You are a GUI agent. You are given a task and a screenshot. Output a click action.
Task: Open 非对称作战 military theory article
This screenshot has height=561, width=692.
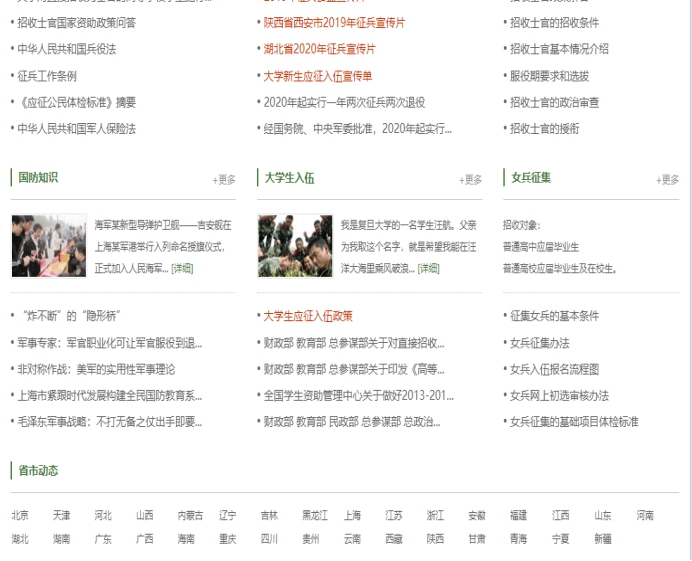coord(109,369)
